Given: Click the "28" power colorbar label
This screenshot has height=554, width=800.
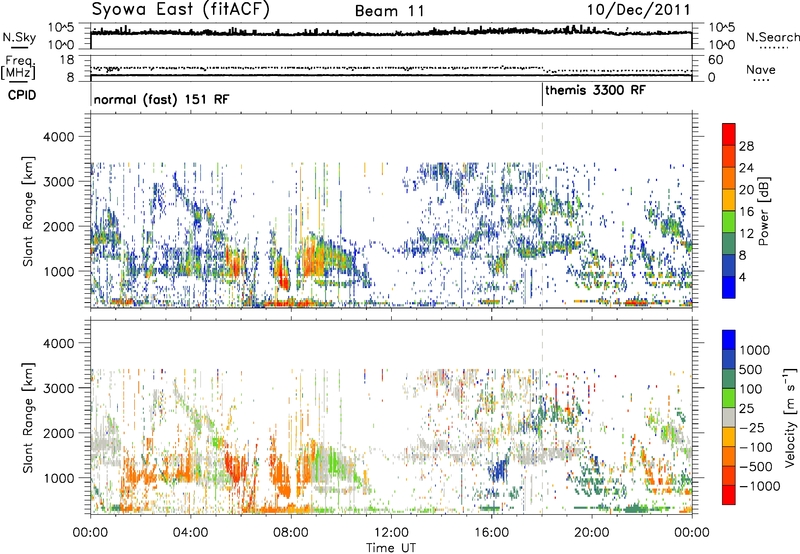Looking at the screenshot, I should pos(746,146).
